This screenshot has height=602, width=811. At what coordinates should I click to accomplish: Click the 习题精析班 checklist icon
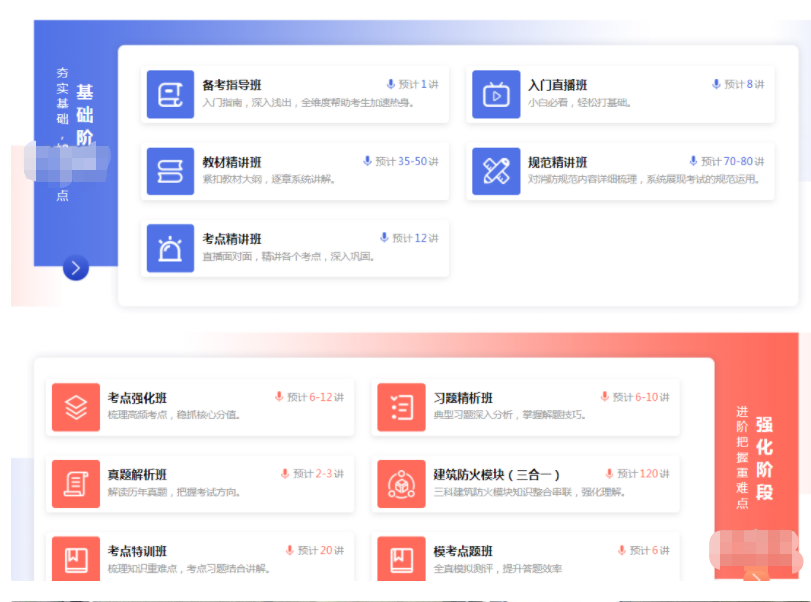tap(401, 407)
